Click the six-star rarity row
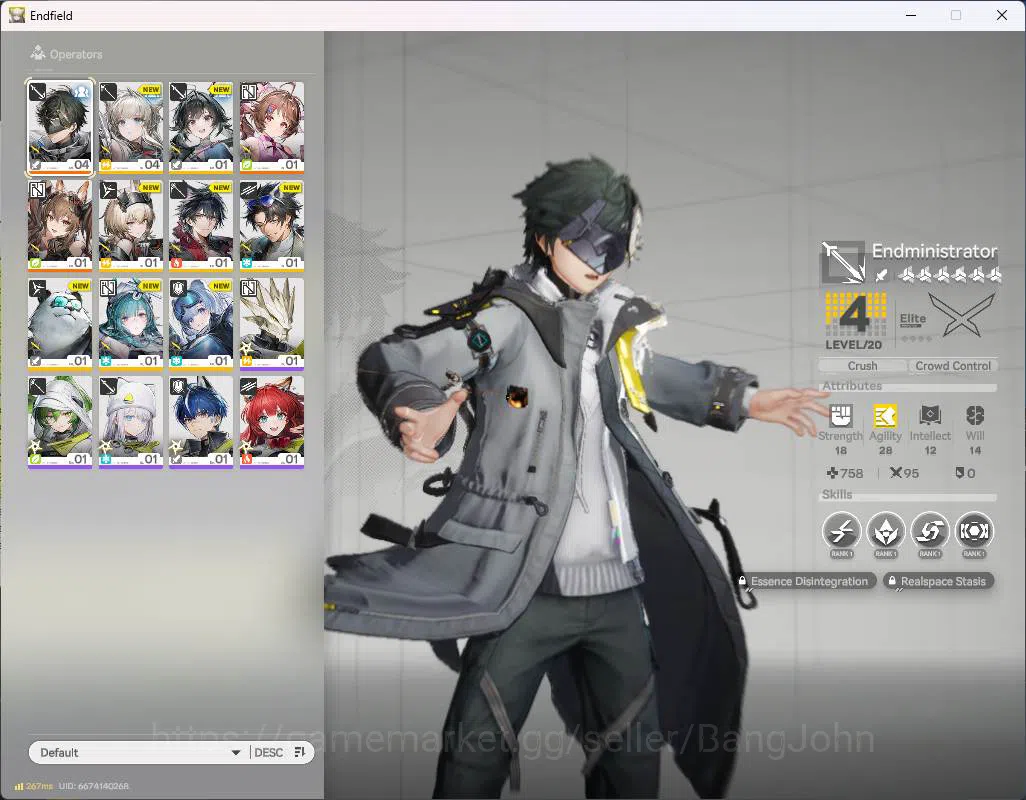Viewport: 1026px width, 800px height. point(949,275)
